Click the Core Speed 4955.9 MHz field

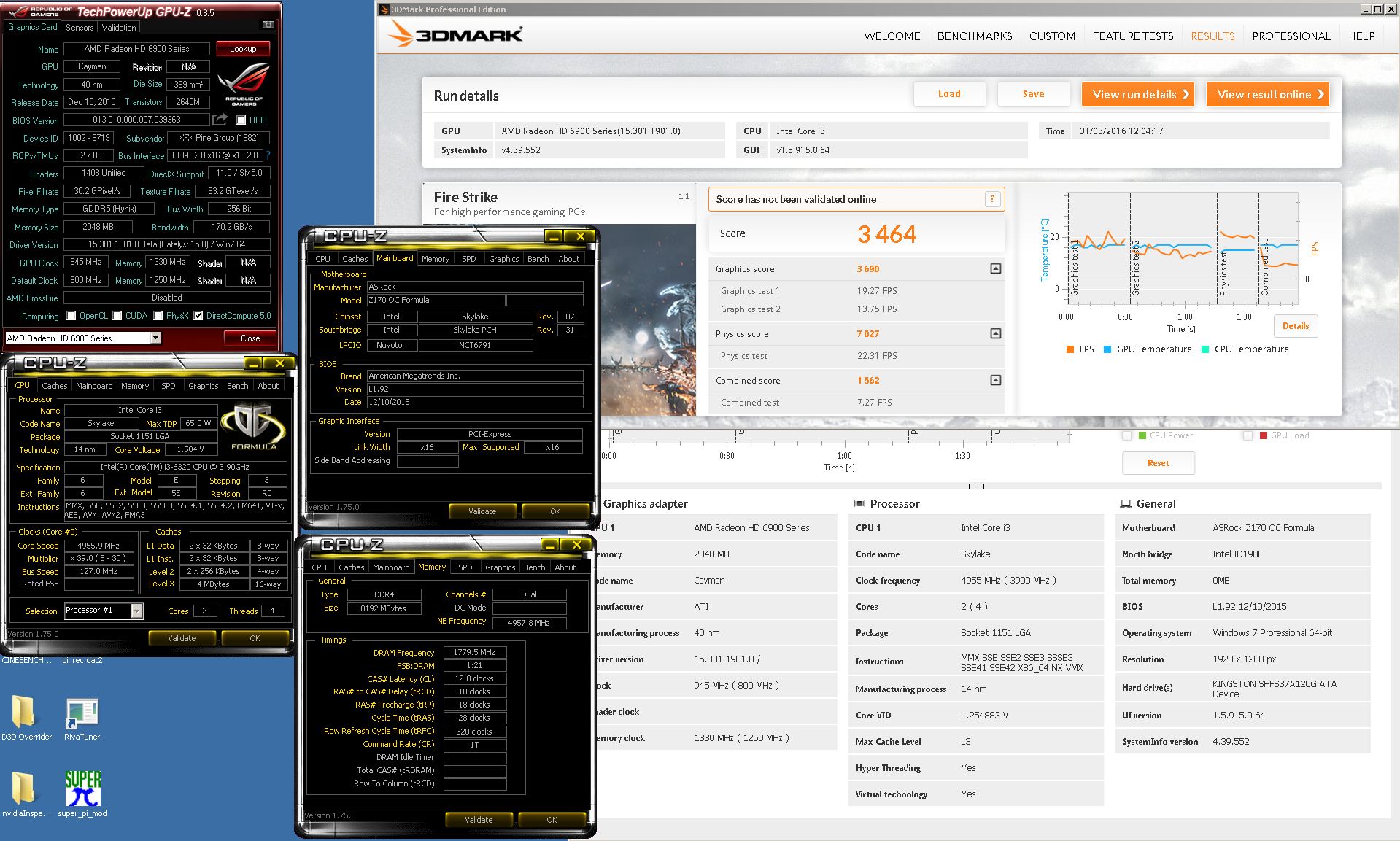99,546
